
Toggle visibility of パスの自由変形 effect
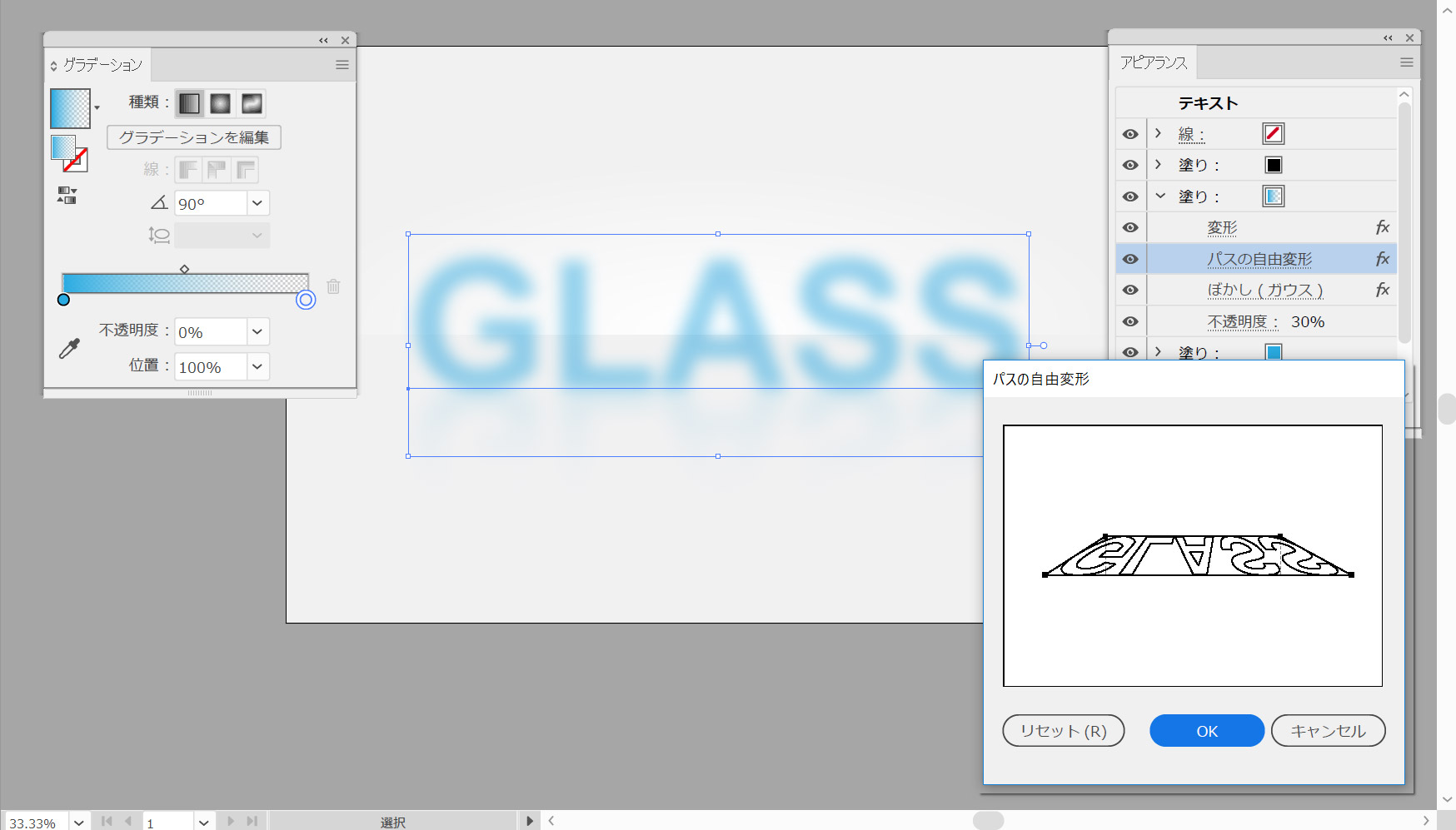[1130, 259]
